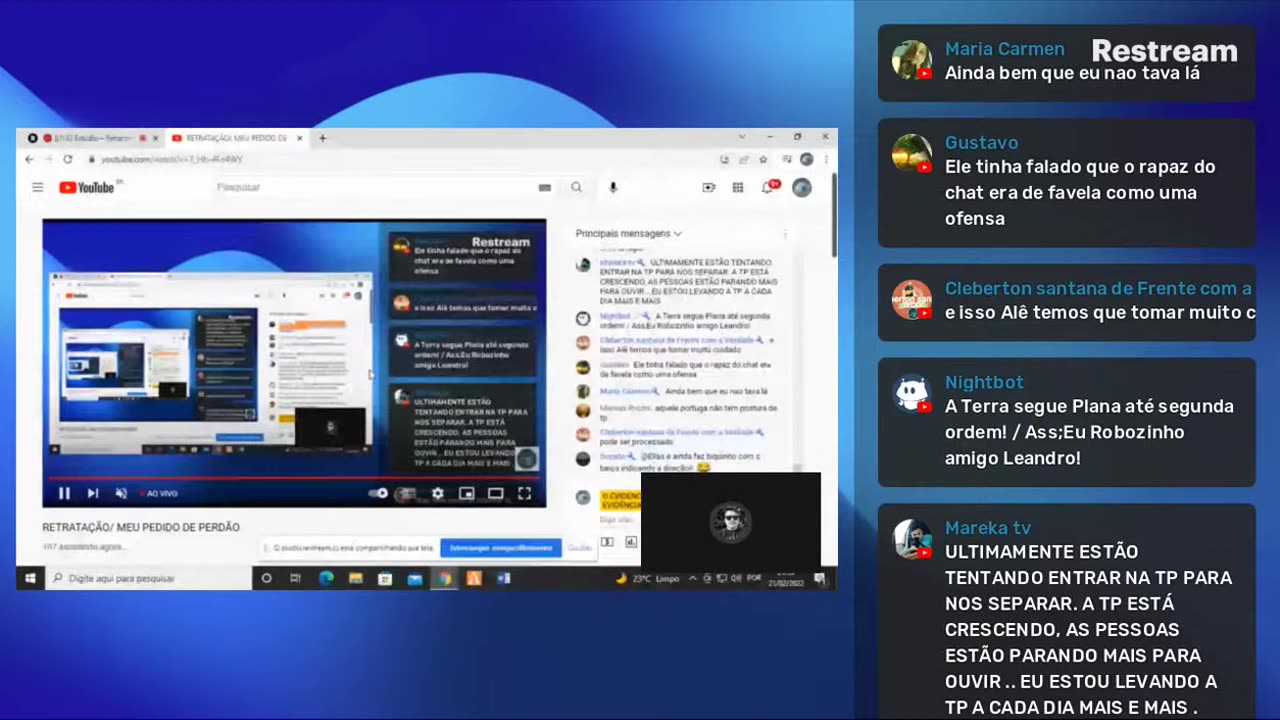Launch Microsoft Edge from the taskbar
1280x720 pixels.
(x=325, y=578)
